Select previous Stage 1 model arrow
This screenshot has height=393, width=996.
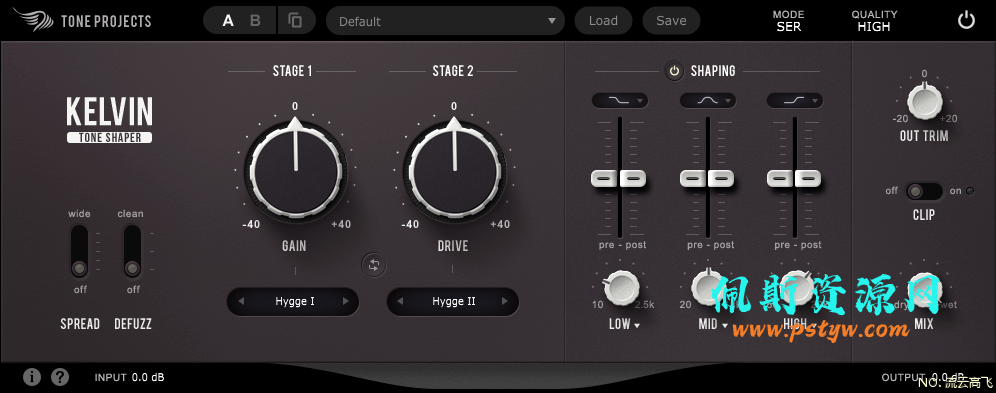point(241,301)
